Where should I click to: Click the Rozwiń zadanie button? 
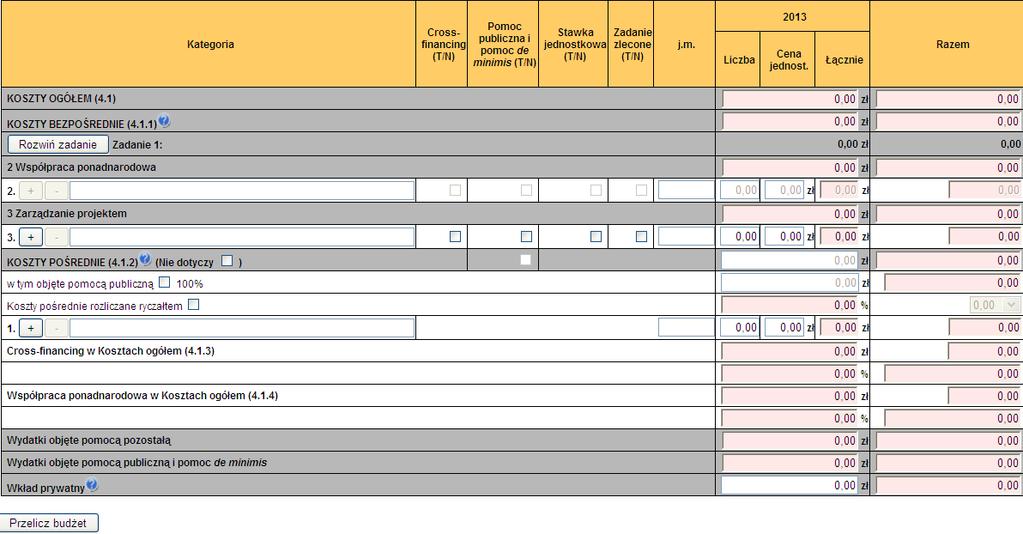57,144
